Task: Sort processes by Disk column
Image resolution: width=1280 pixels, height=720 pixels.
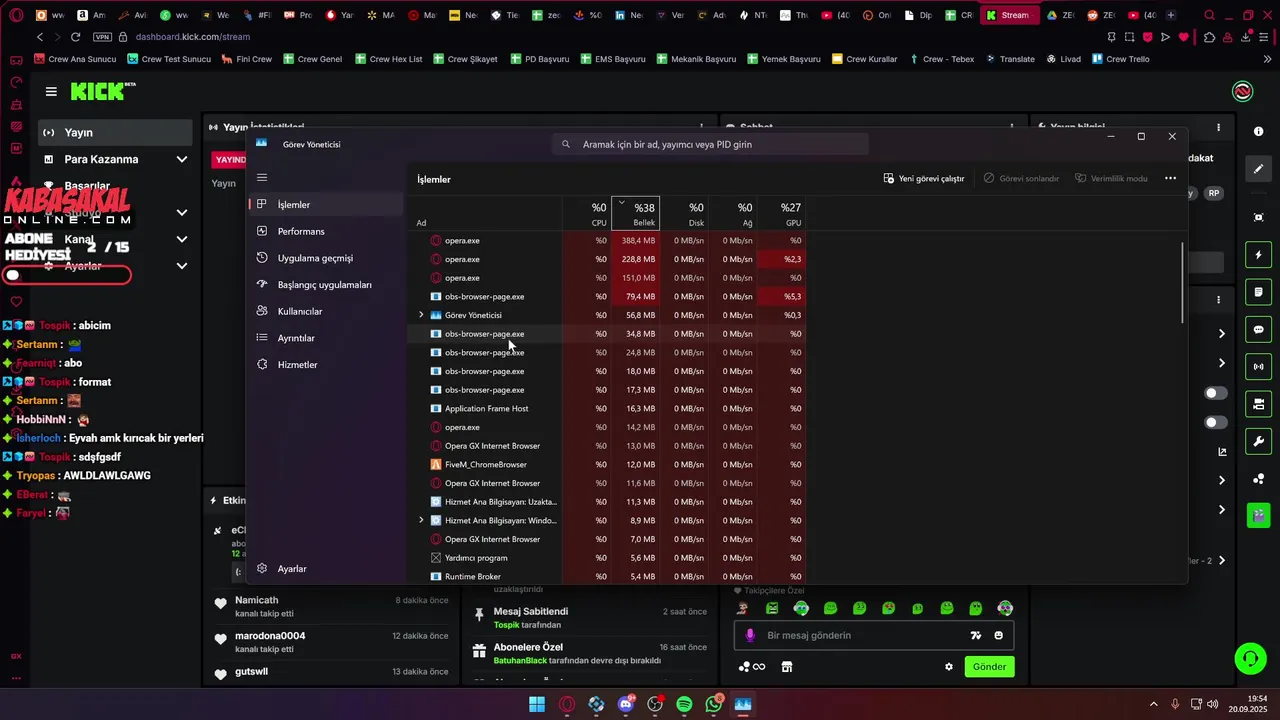Action: click(685, 213)
